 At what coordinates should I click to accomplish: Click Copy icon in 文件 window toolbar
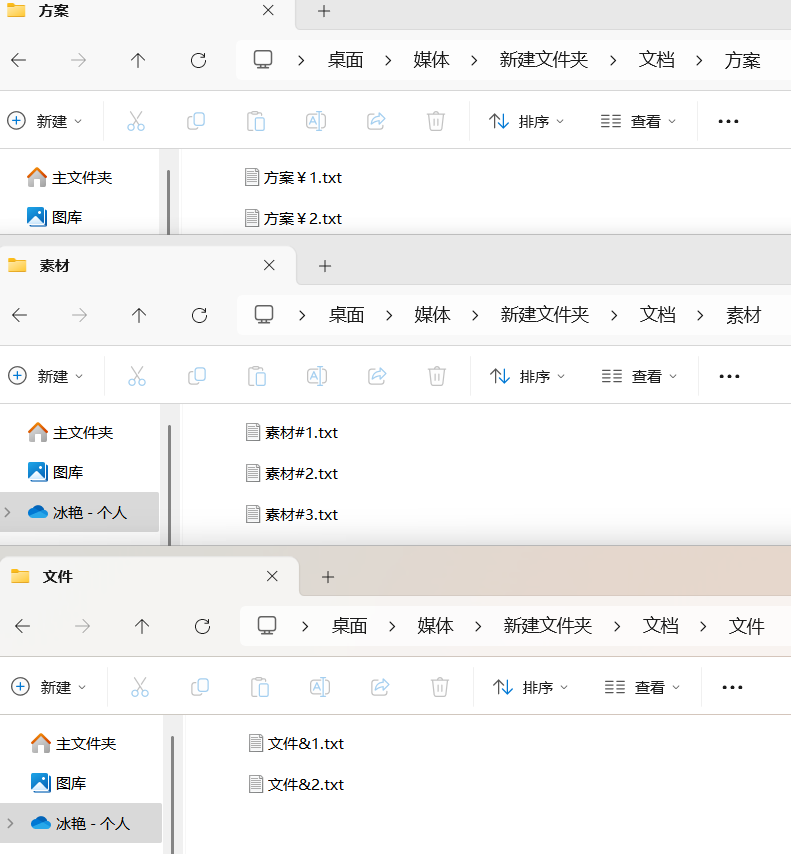pos(200,687)
